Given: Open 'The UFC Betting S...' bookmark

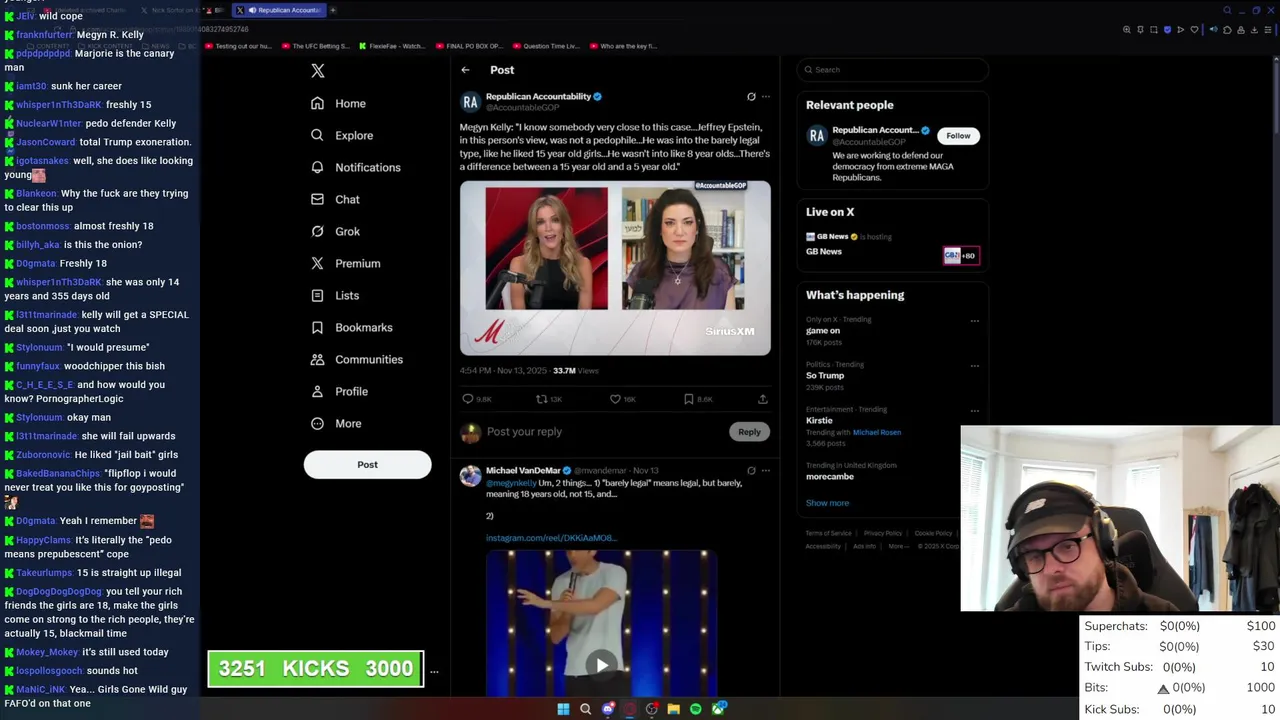Looking at the screenshot, I should pos(316,46).
